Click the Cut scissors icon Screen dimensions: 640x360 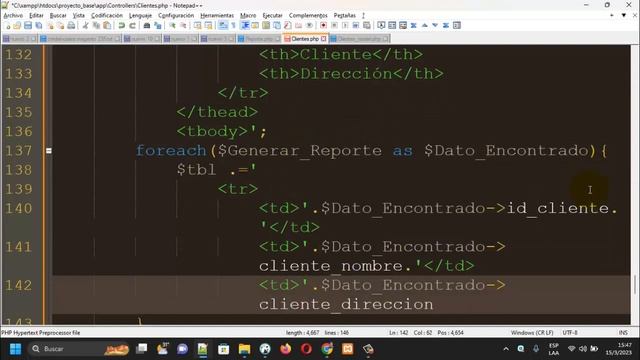[85, 25]
